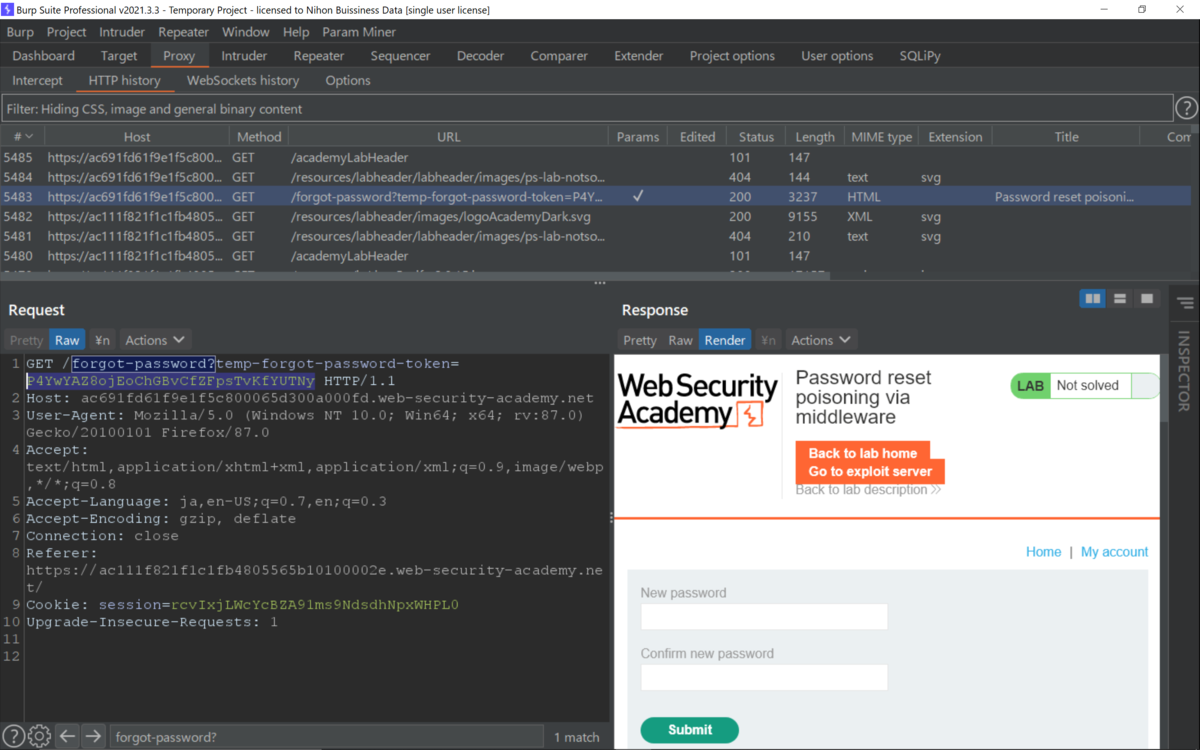Toggle request \n non-printable characters button
Image resolution: width=1200 pixels, height=750 pixels.
102,340
